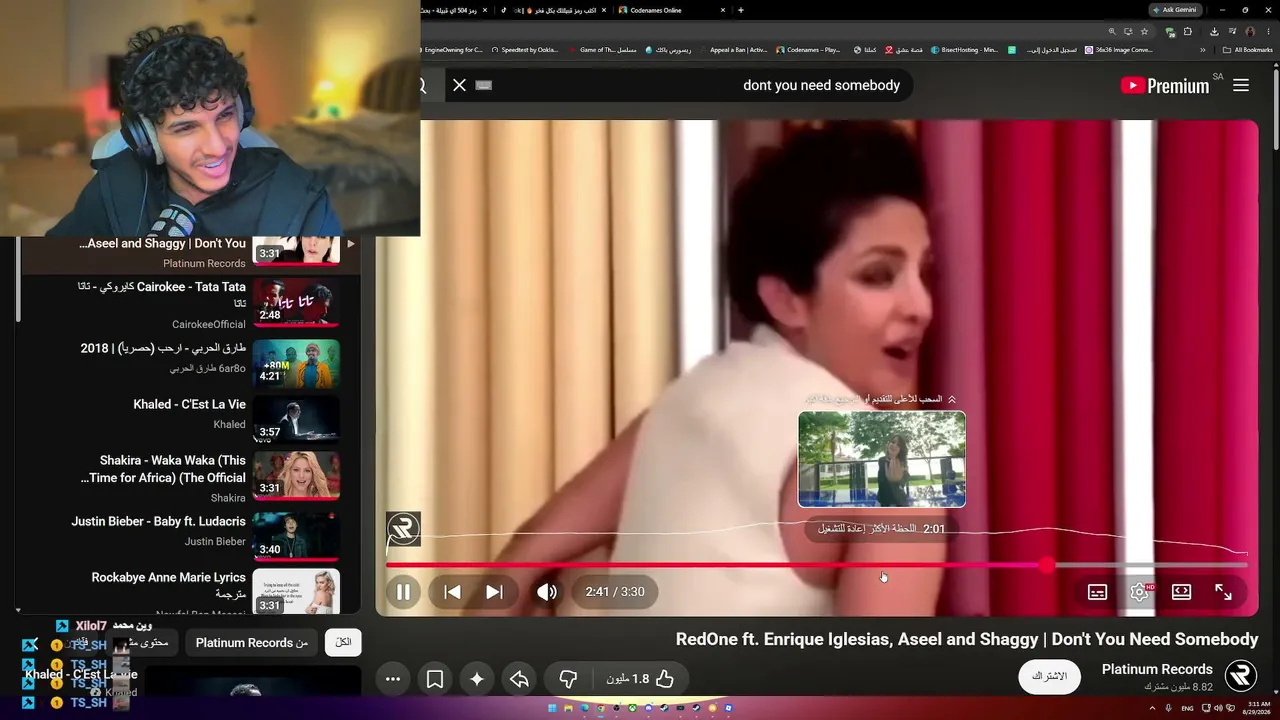
Task: Mute the video volume
Action: [546, 592]
